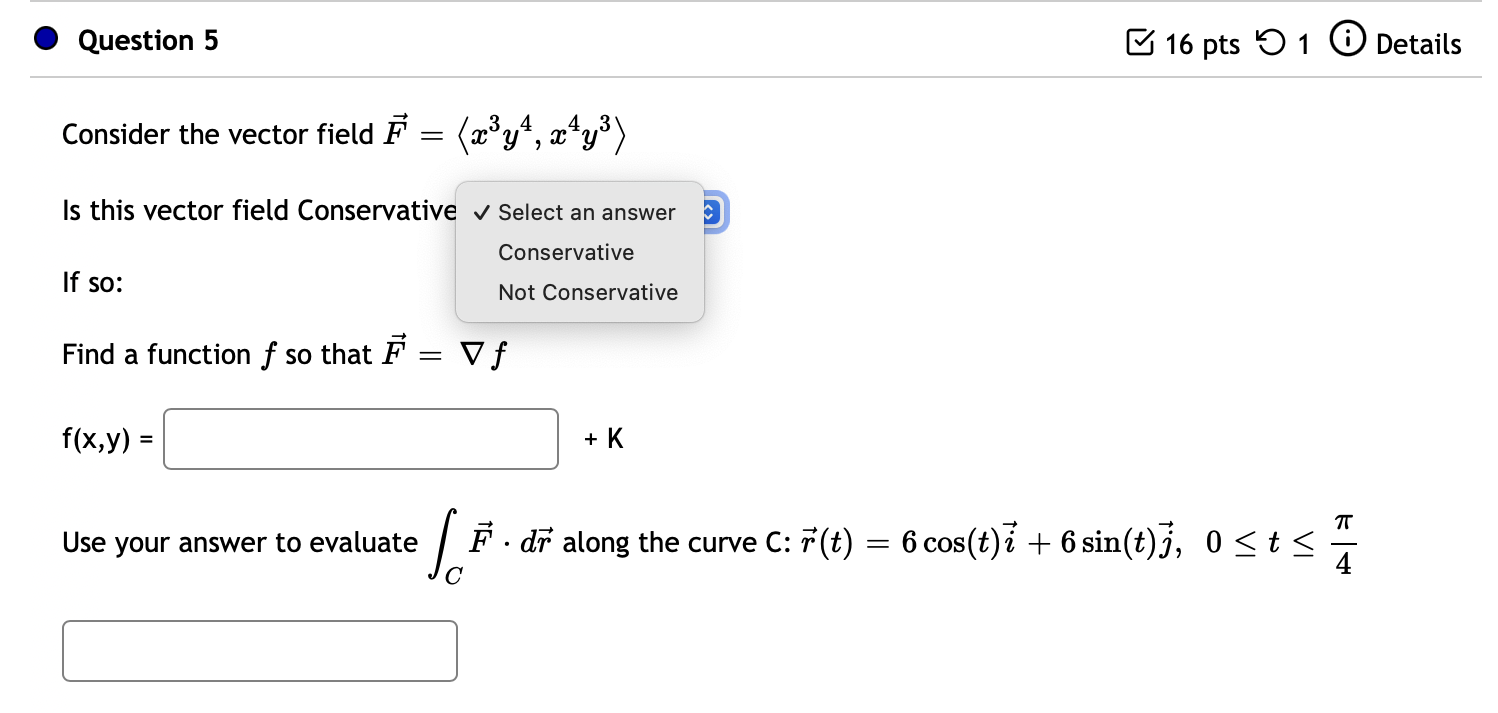Click the circled info icon next to Details
The width and height of the screenshot is (1498, 713).
pyautogui.click(x=1347, y=41)
